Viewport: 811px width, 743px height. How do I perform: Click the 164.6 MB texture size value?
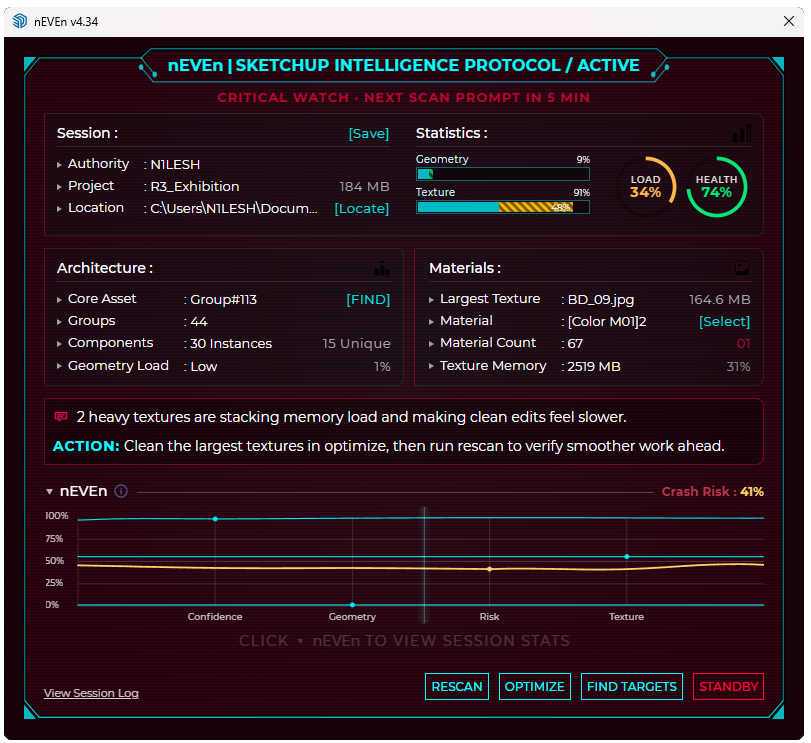coord(719,300)
